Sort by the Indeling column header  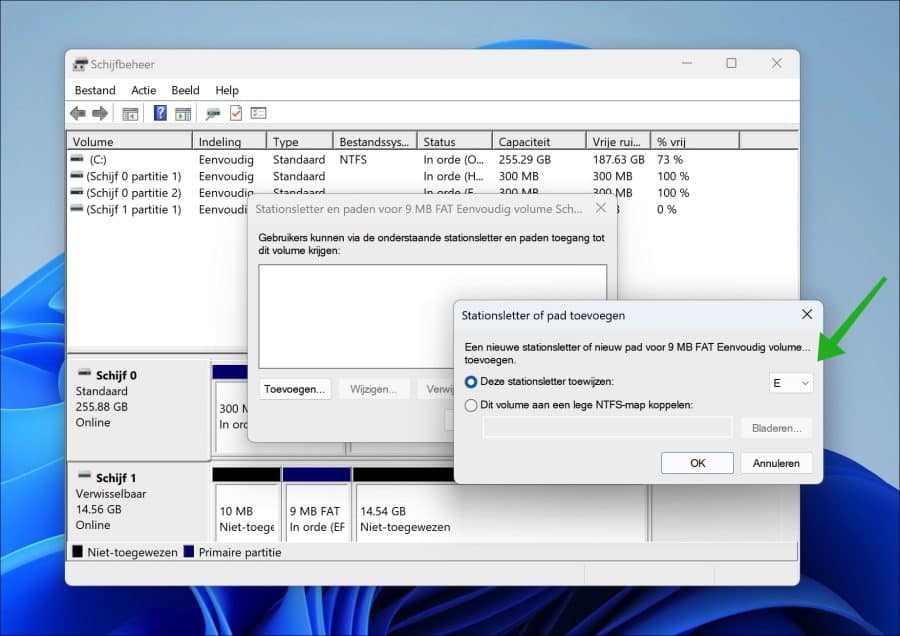pos(229,141)
